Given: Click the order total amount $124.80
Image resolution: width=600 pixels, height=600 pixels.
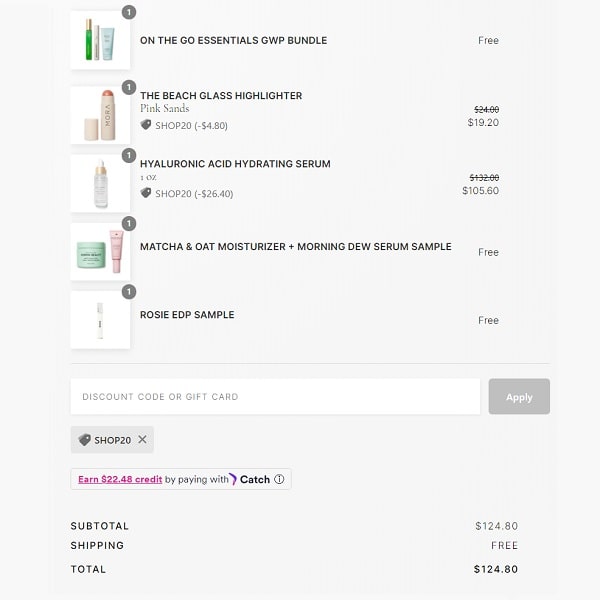Looking at the screenshot, I should click(x=496, y=570).
